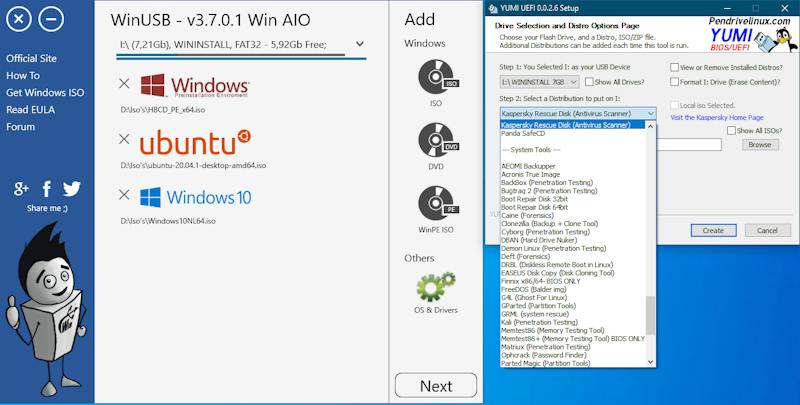Image resolution: width=800 pixels, height=405 pixels.
Task: Open the Official Site link
Action: point(31,59)
